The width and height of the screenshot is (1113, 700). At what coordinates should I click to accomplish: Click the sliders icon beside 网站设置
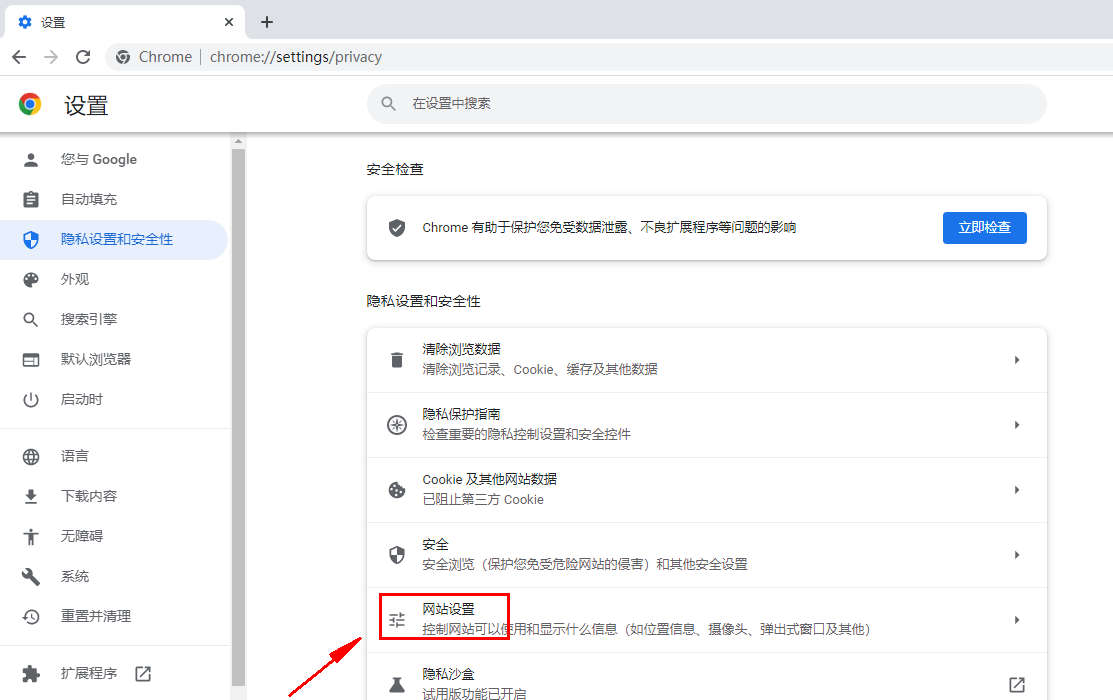(x=396, y=618)
